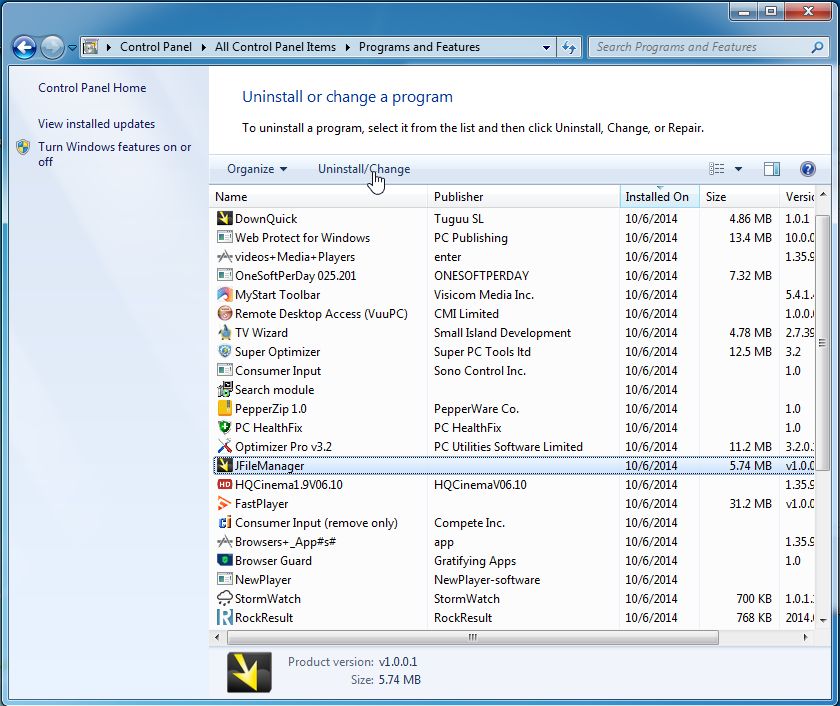This screenshot has width=840, height=706.
Task: Open help with the question mark icon
Action: click(x=807, y=169)
